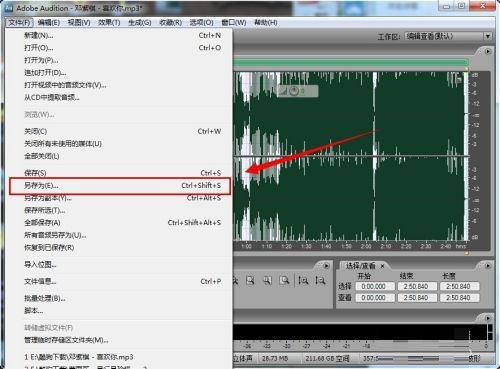500x369 pixels.
Task: Choose 另存为(E)... menu entry
Action: 120,186
